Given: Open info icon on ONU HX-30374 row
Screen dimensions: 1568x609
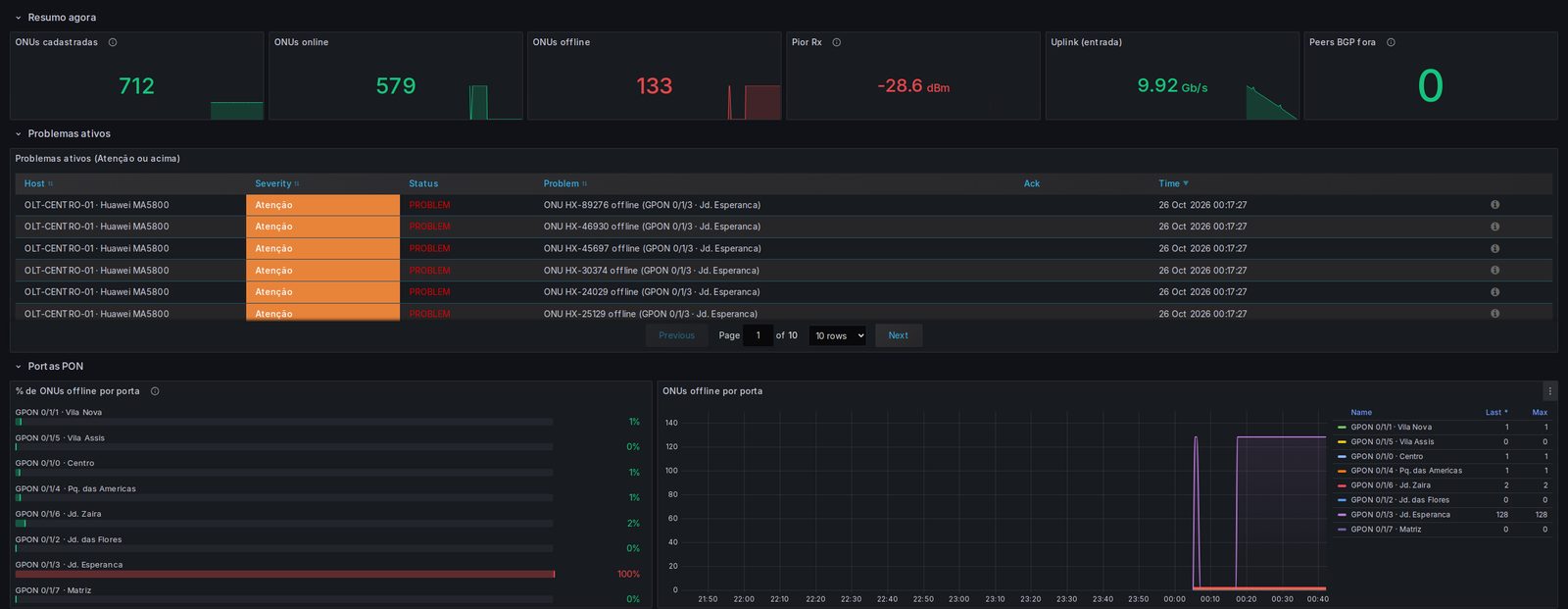Looking at the screenshot, I should tap(1494, 270).
